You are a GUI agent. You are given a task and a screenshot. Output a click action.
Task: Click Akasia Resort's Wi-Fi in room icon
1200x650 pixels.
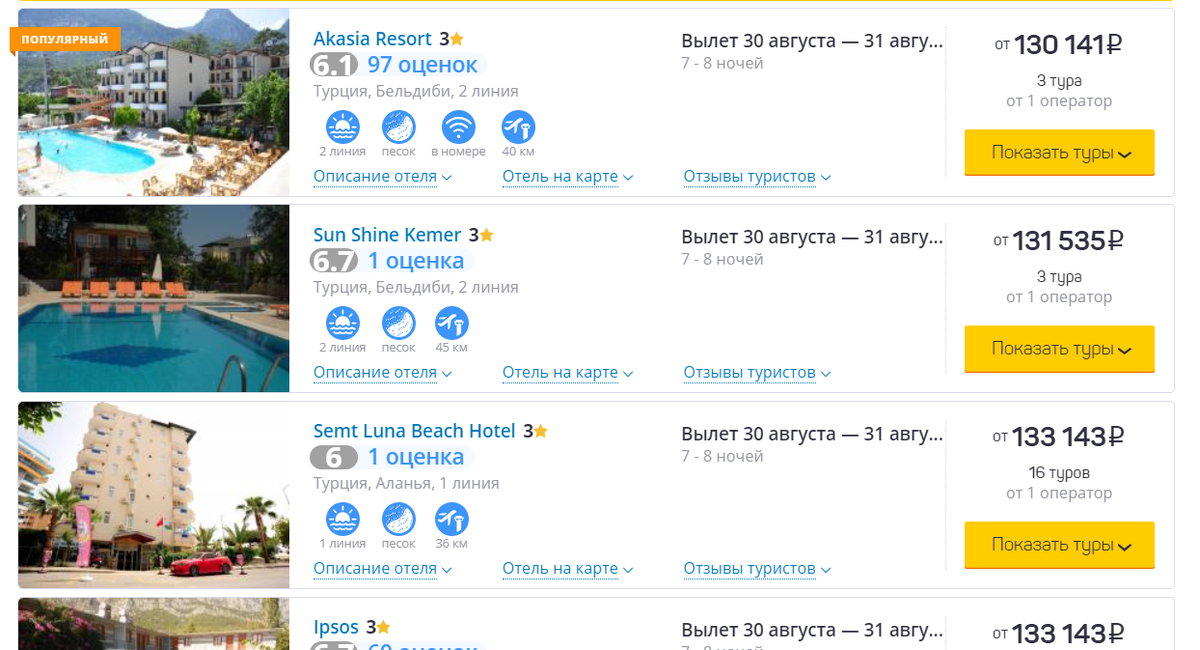458,127
